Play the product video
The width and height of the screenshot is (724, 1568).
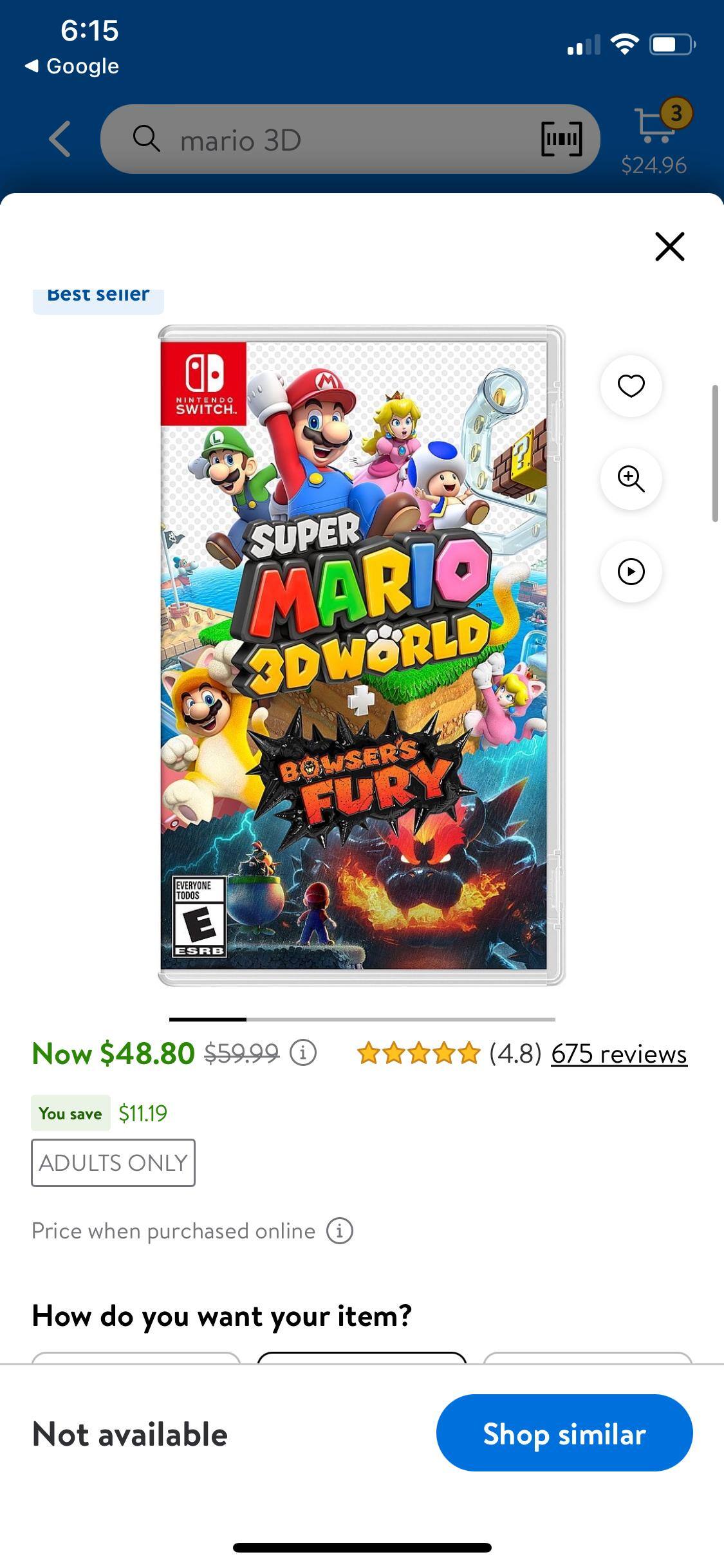pos(631,572)
